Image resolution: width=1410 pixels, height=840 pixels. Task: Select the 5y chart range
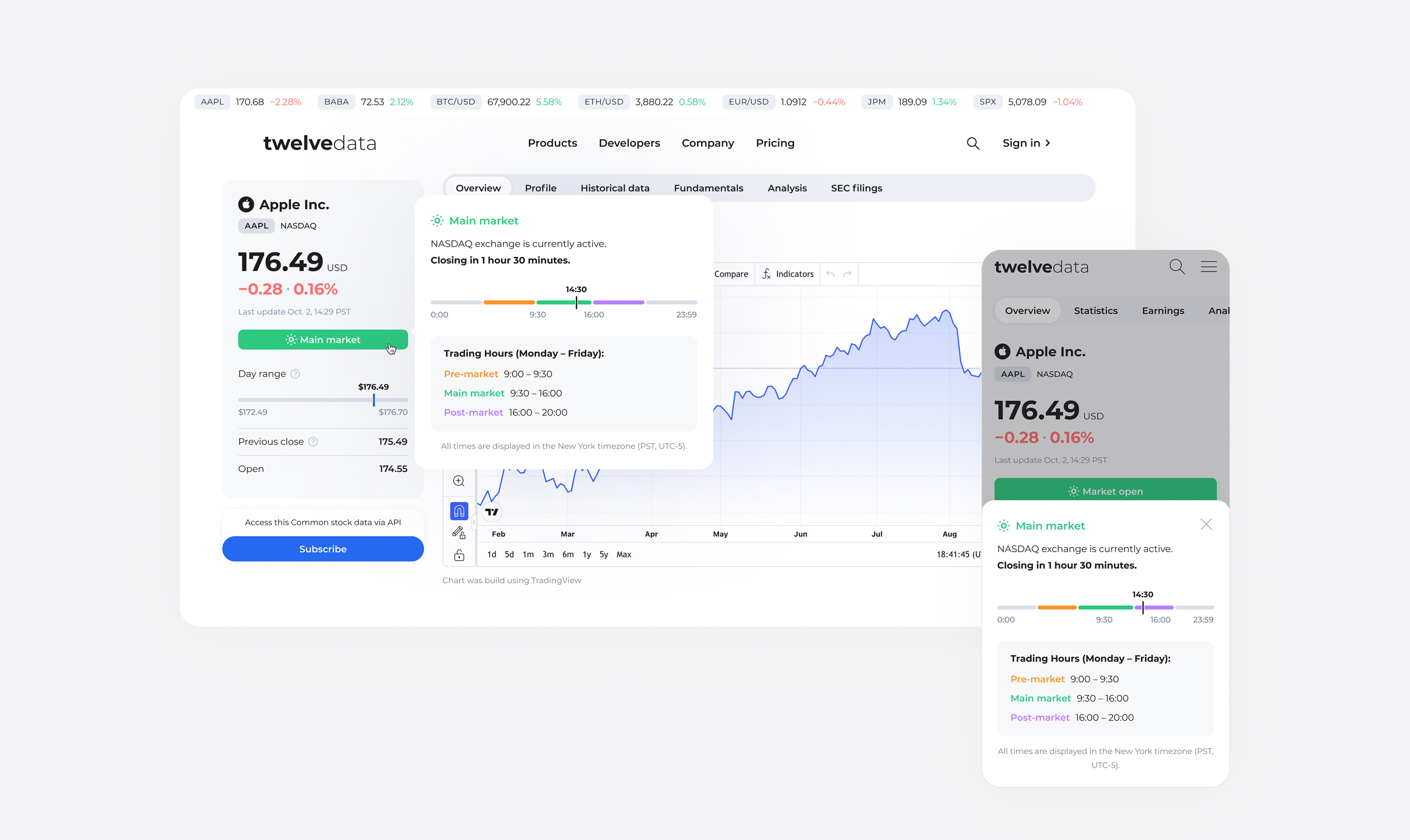604,555
